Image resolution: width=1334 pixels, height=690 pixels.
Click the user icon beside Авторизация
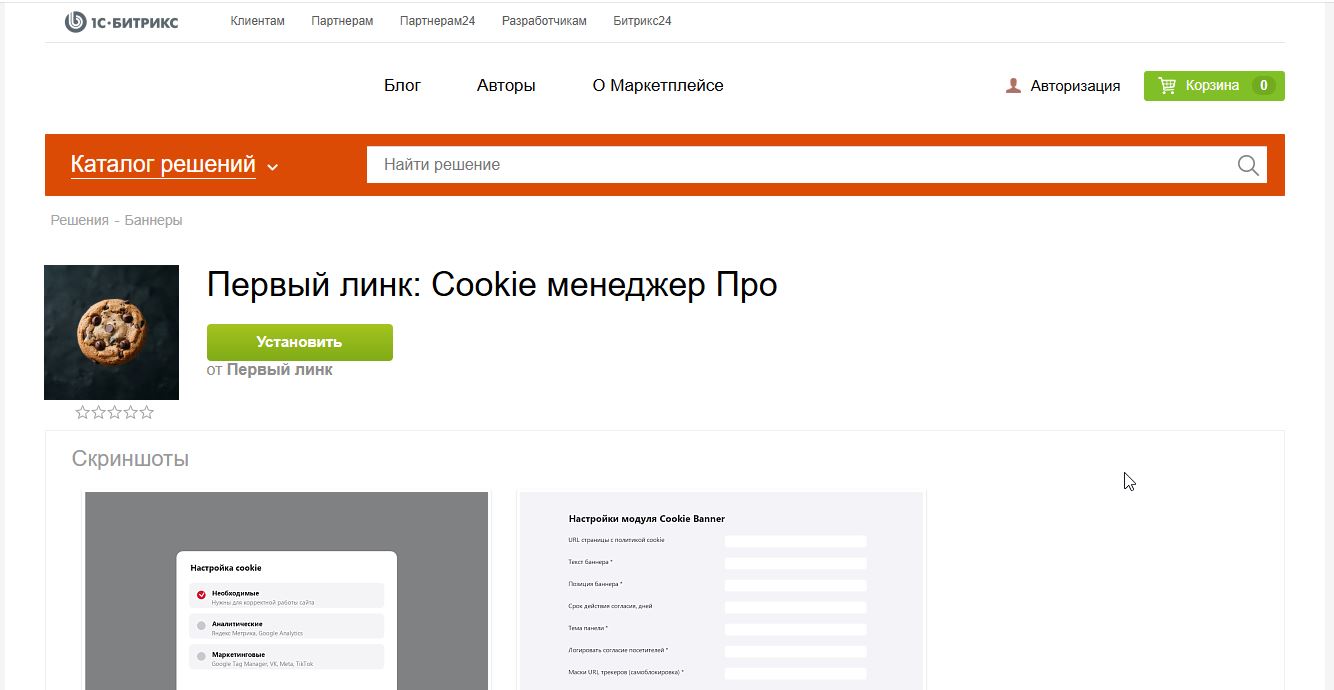coord(1013,86)
